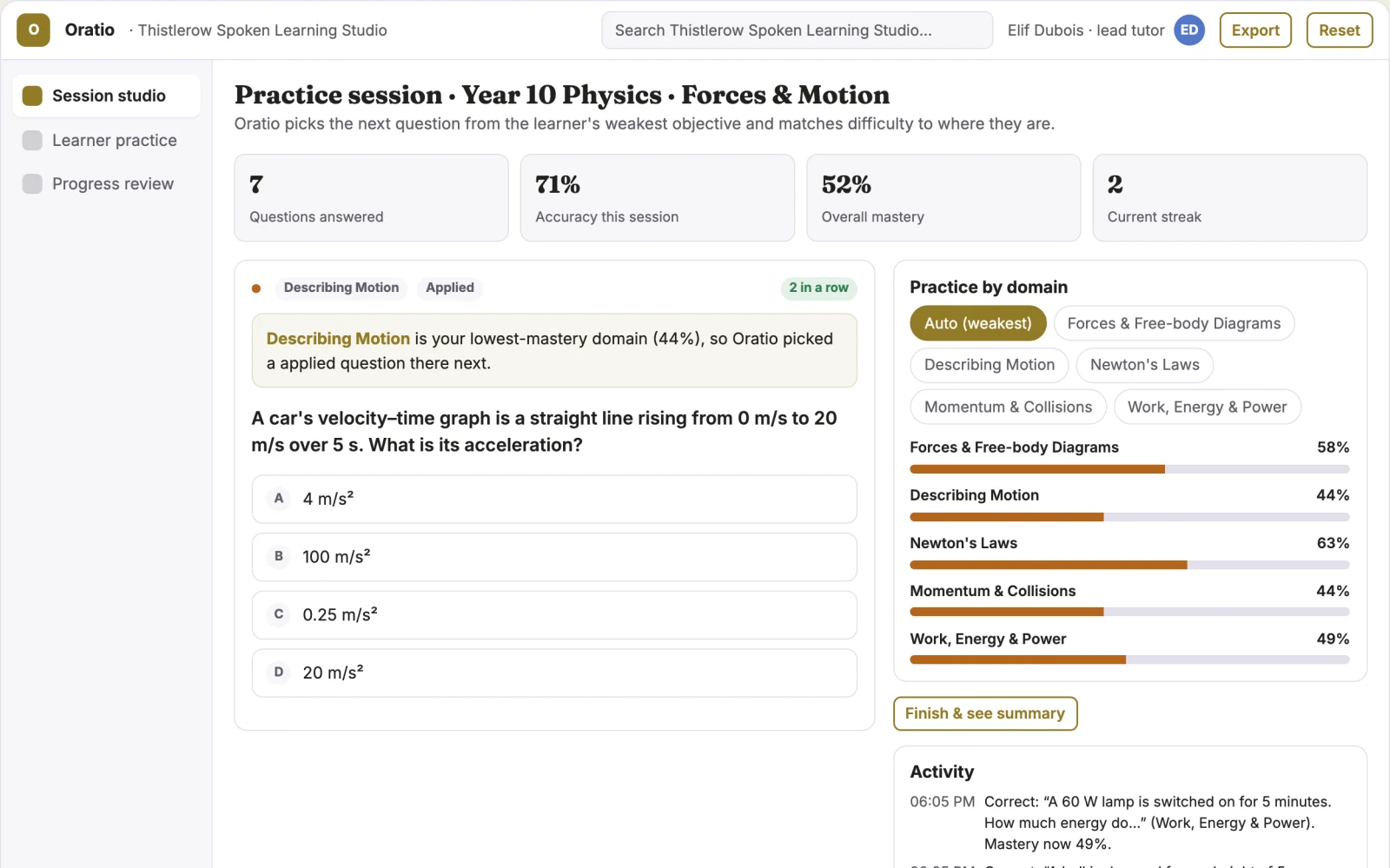The height and width of the screenshot is (868, 1390).
Task: Choose answer A: 4 m/s²
Action: tap(554, 499)
